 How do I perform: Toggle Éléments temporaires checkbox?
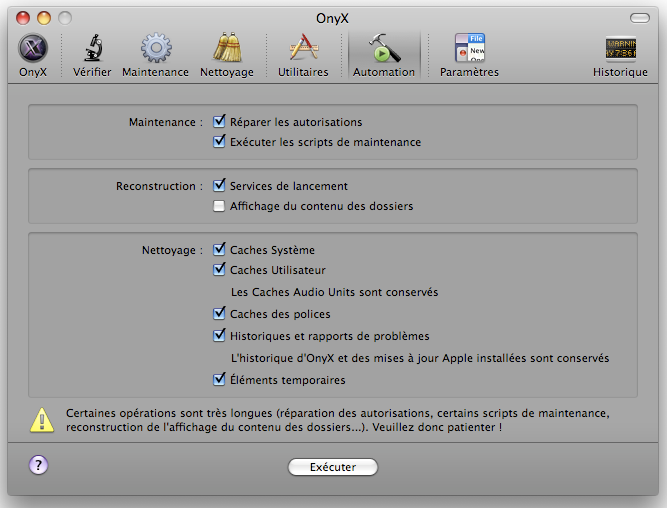(219, 380)
